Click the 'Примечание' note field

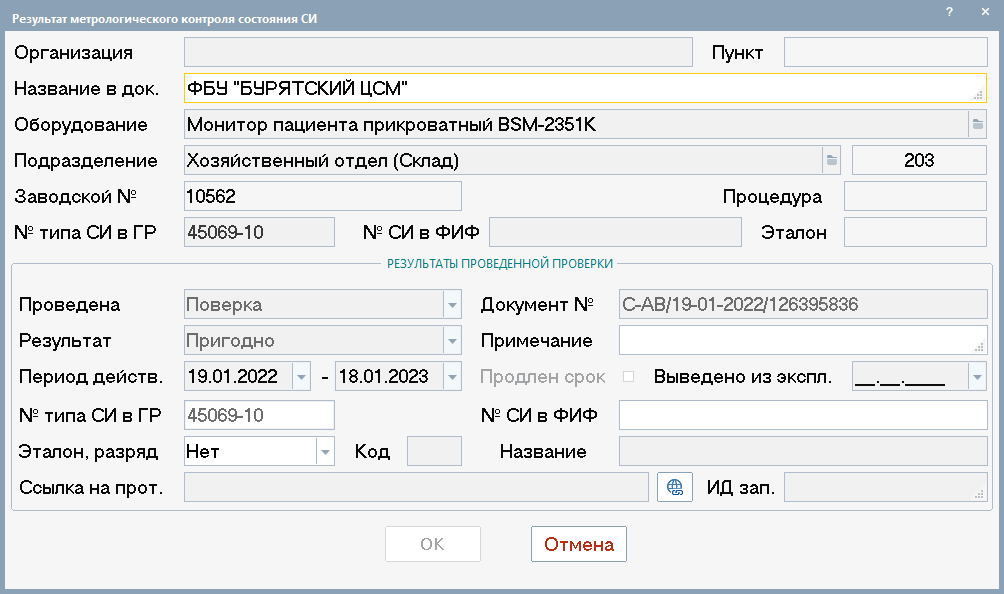[x=800, y=341]
